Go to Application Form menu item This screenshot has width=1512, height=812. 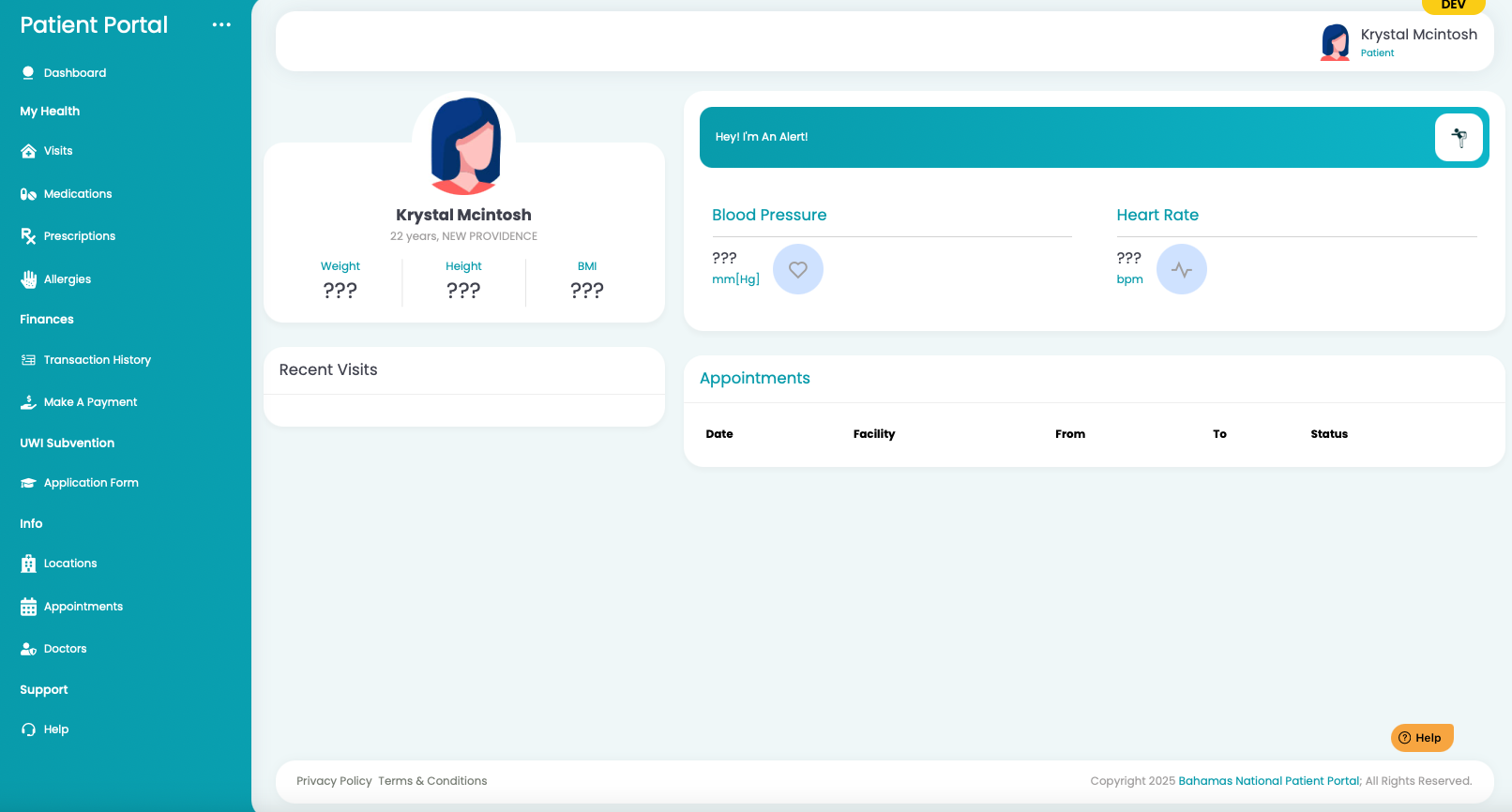(91, 483)
